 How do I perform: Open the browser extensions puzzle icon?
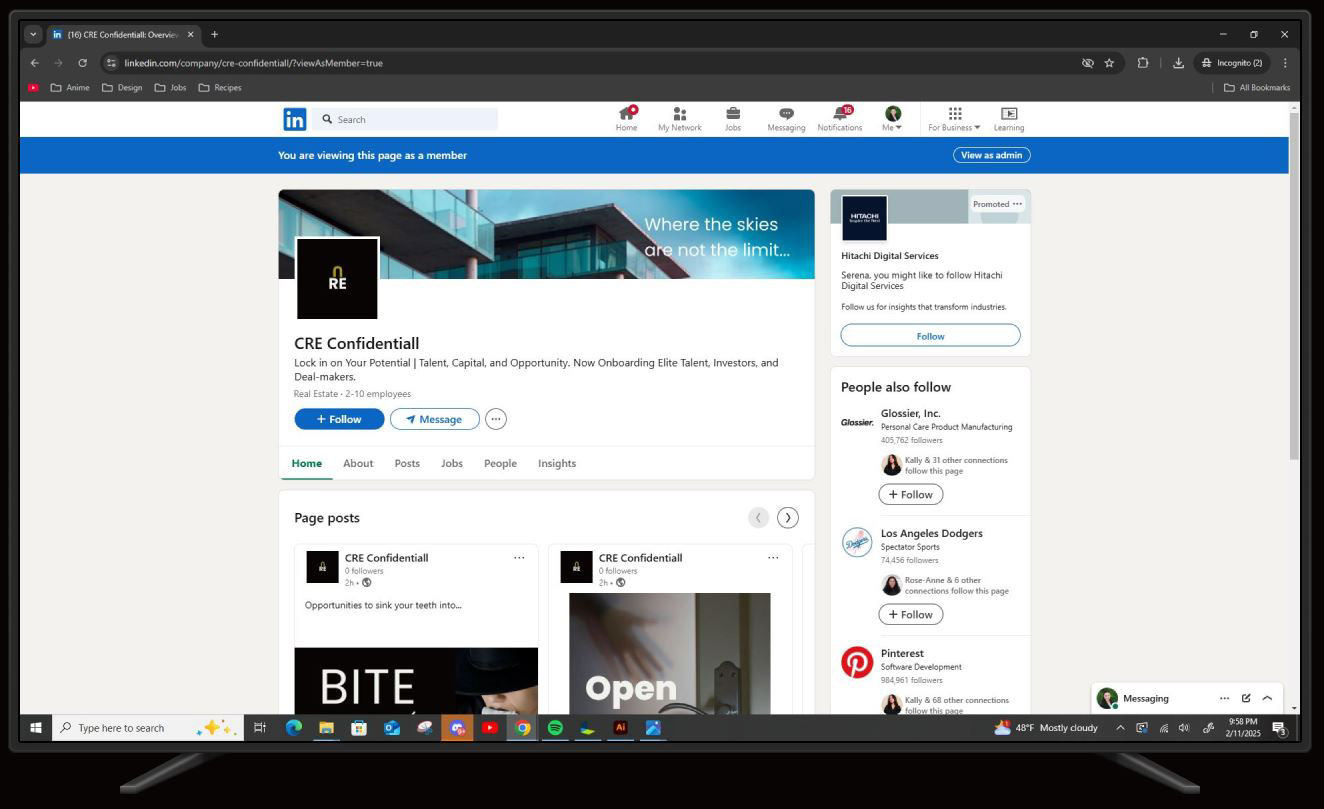coord(1143,63)
